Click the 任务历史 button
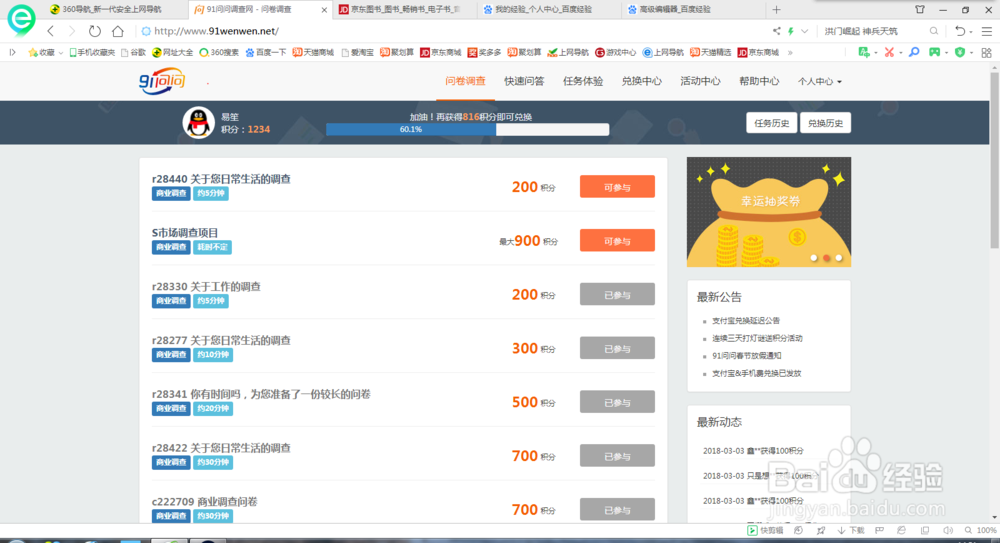Viewport: 1000px width, 543px height. (772, 123)
